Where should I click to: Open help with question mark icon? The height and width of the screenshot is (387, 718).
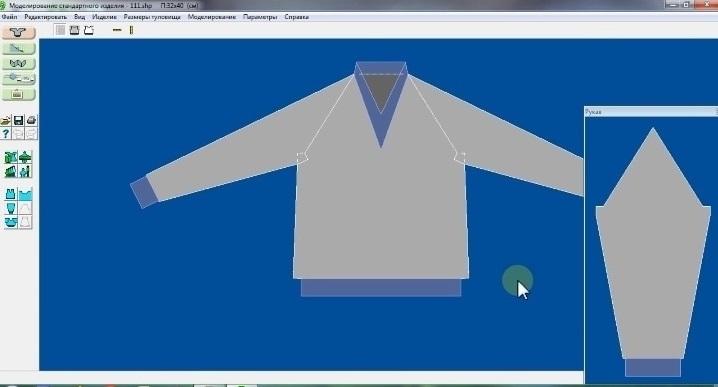pyautogui.click(x=5, y=133)
